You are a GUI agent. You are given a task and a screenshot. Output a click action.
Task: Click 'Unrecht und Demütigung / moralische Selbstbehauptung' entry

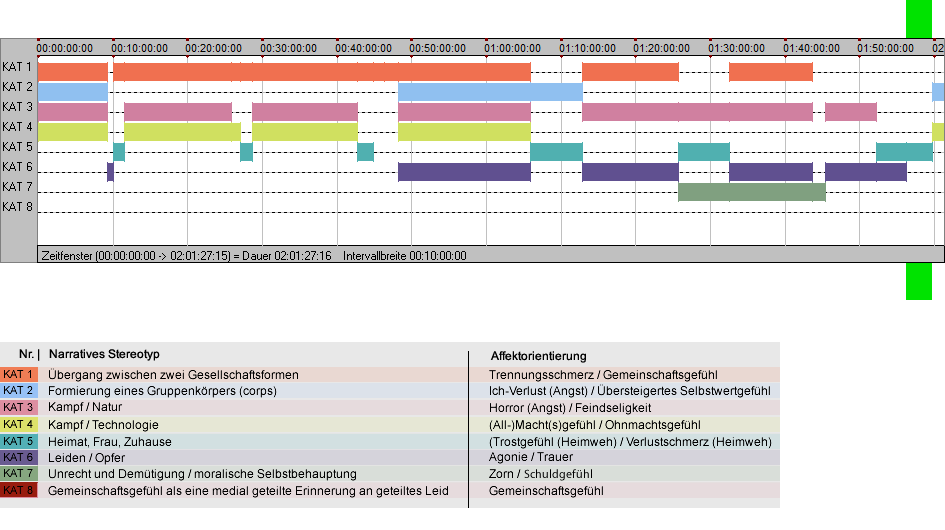202,474
